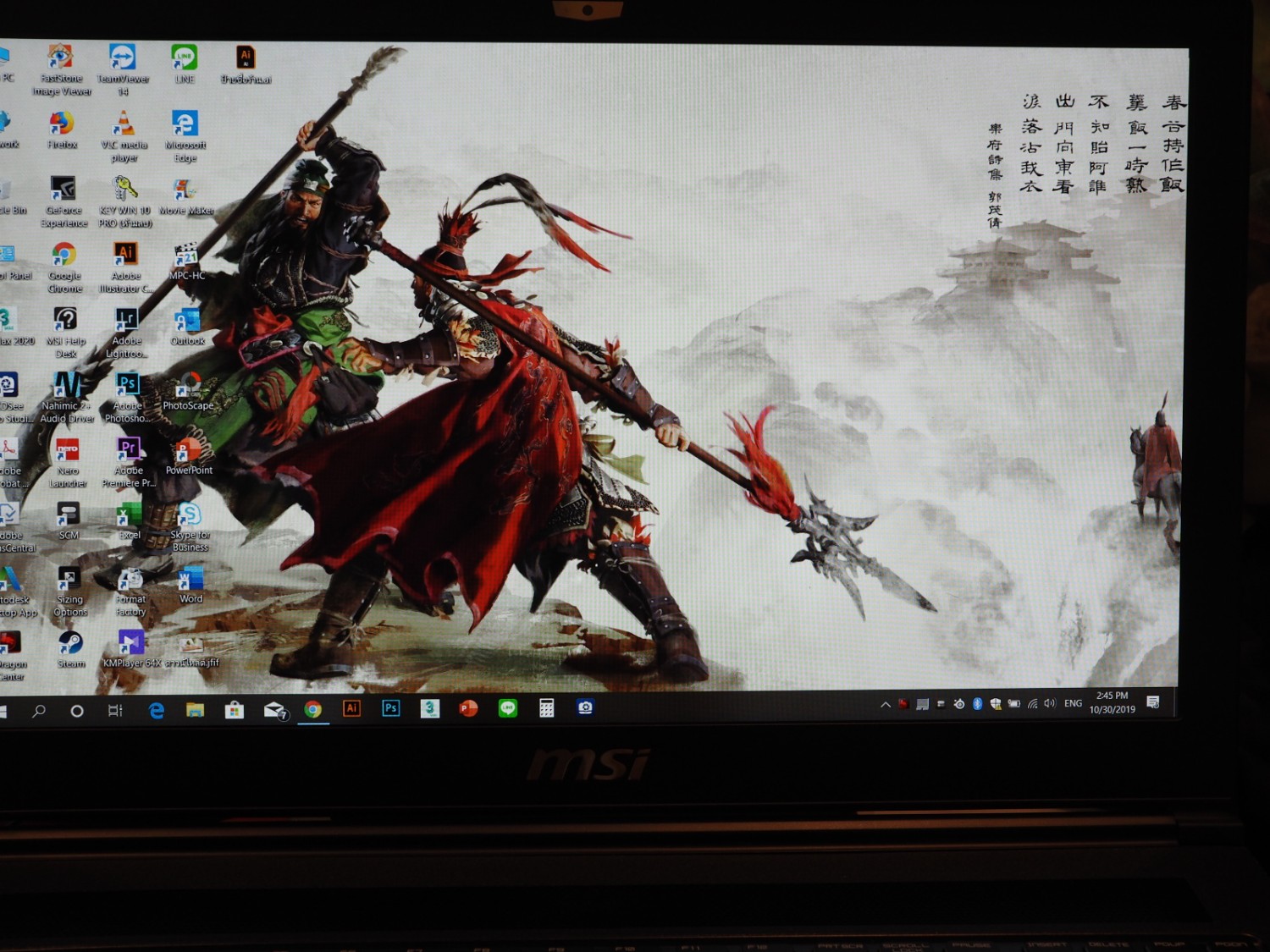Click the Cortana circle on taskbar

click(x=77, y=711)
